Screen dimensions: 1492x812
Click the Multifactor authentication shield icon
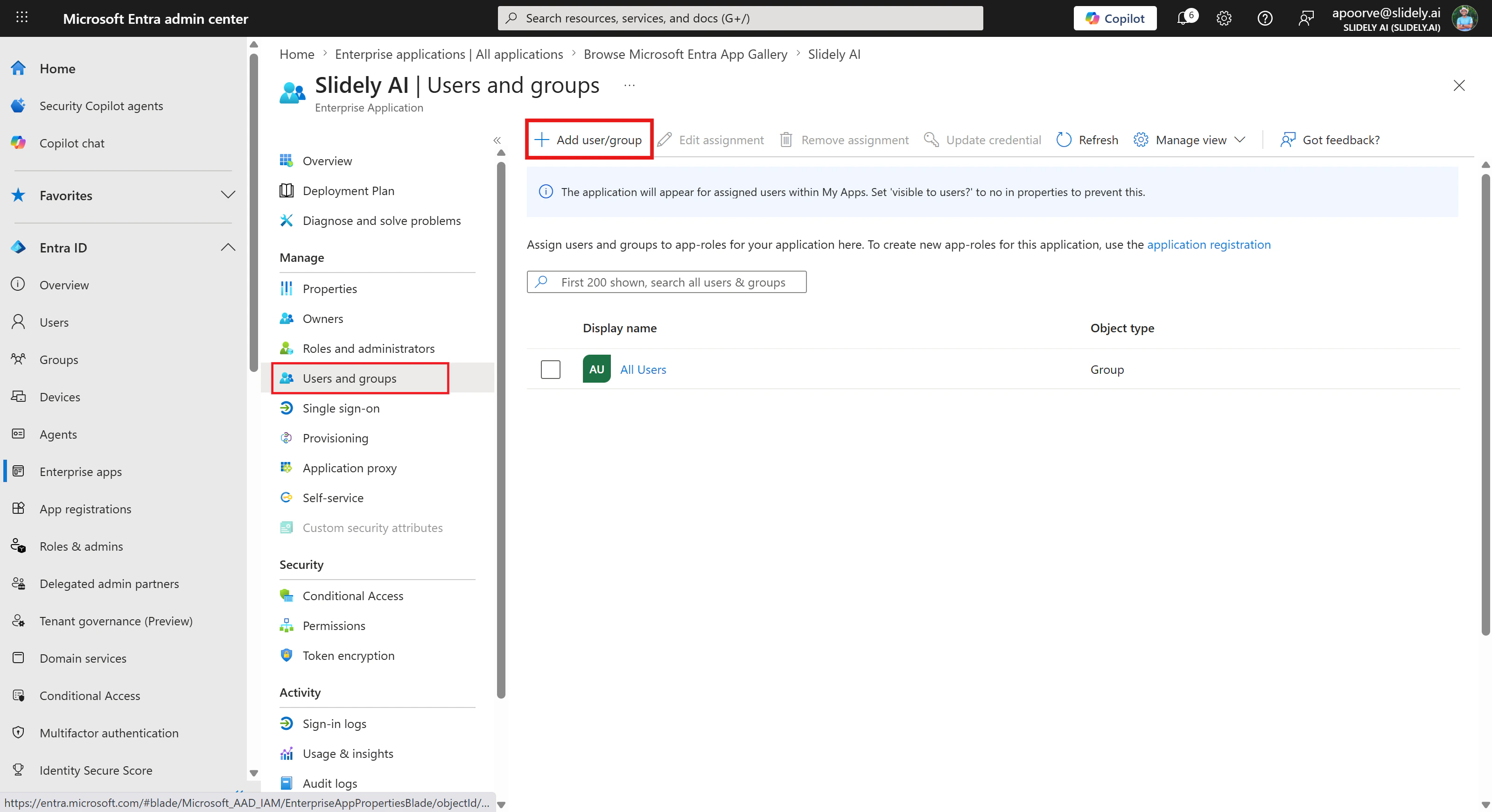point(19,733)
